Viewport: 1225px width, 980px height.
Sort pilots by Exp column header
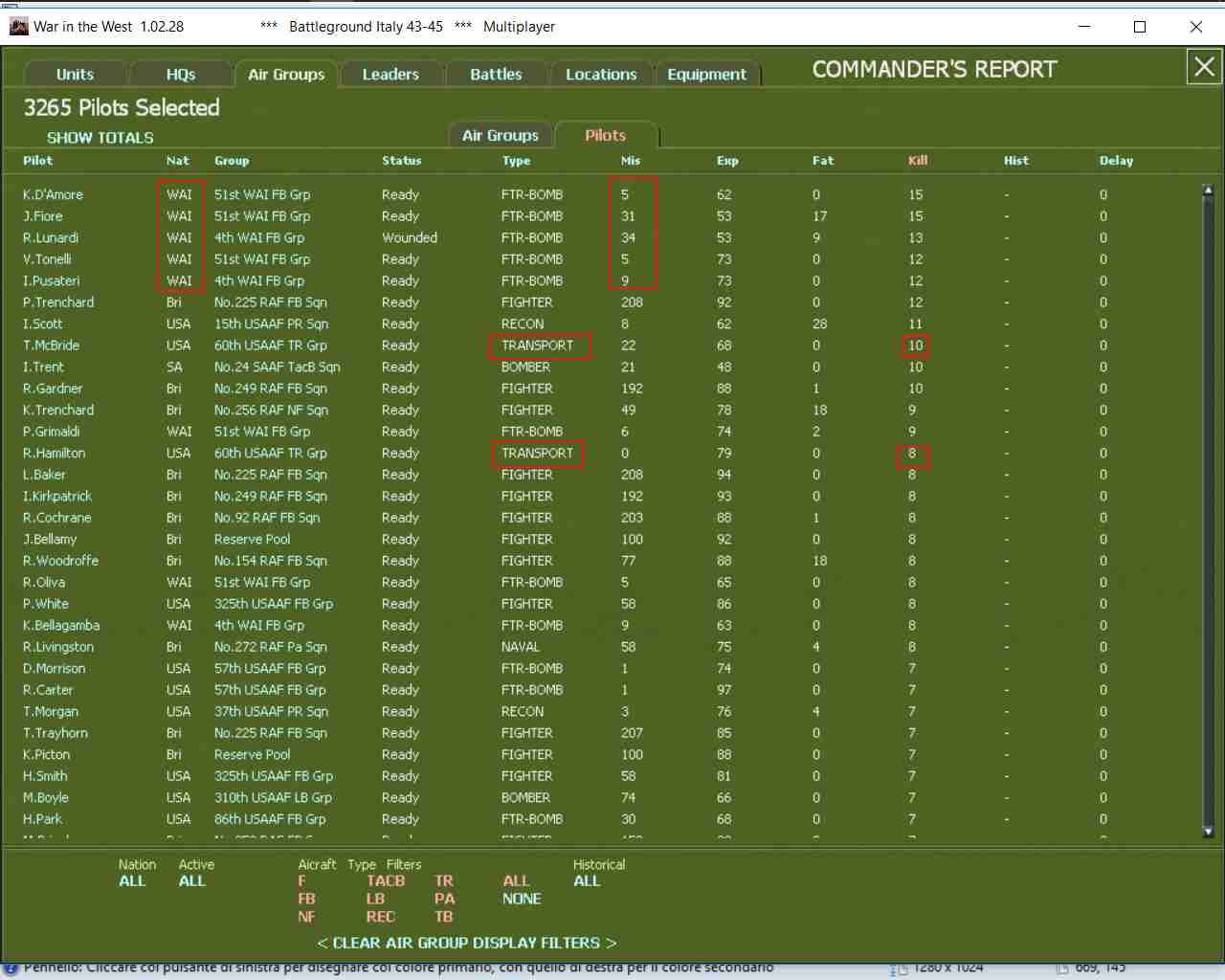click(x=727, y=161)
